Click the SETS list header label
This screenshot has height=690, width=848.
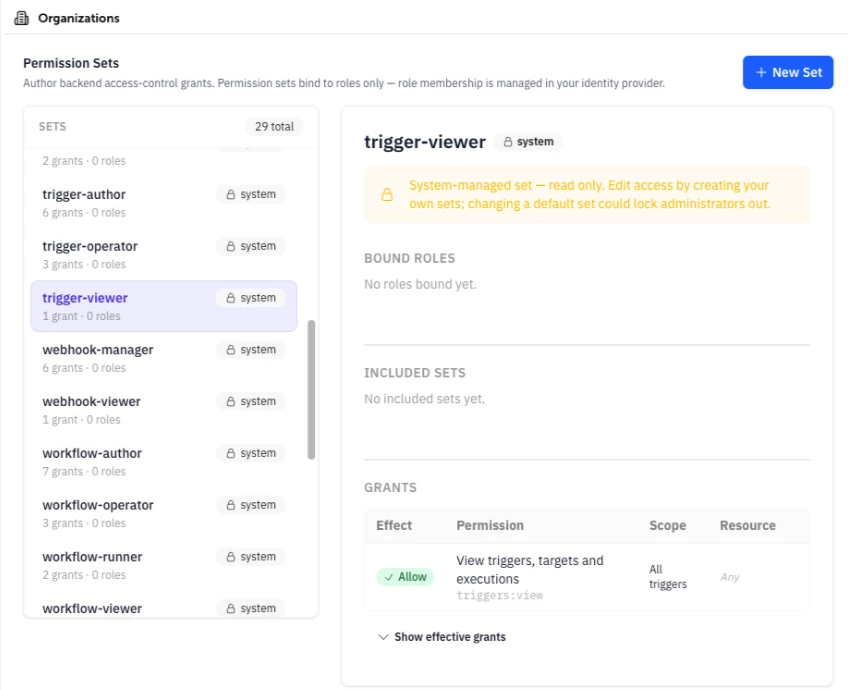coord(52,127)
